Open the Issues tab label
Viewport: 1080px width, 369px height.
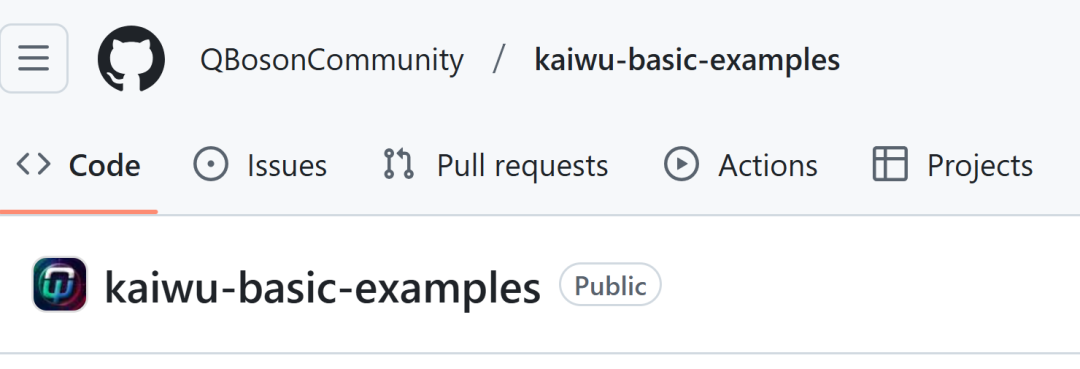coord(287,166)
